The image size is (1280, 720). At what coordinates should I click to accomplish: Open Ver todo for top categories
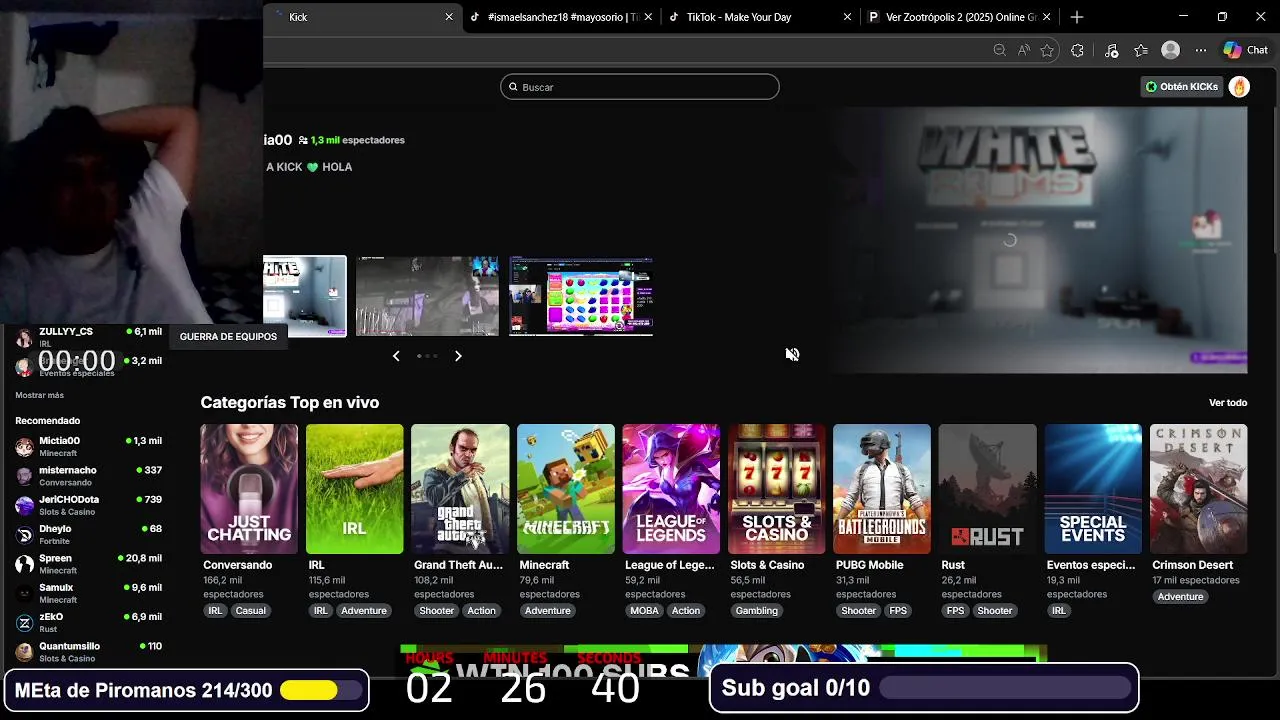[x=1228, y=403]
